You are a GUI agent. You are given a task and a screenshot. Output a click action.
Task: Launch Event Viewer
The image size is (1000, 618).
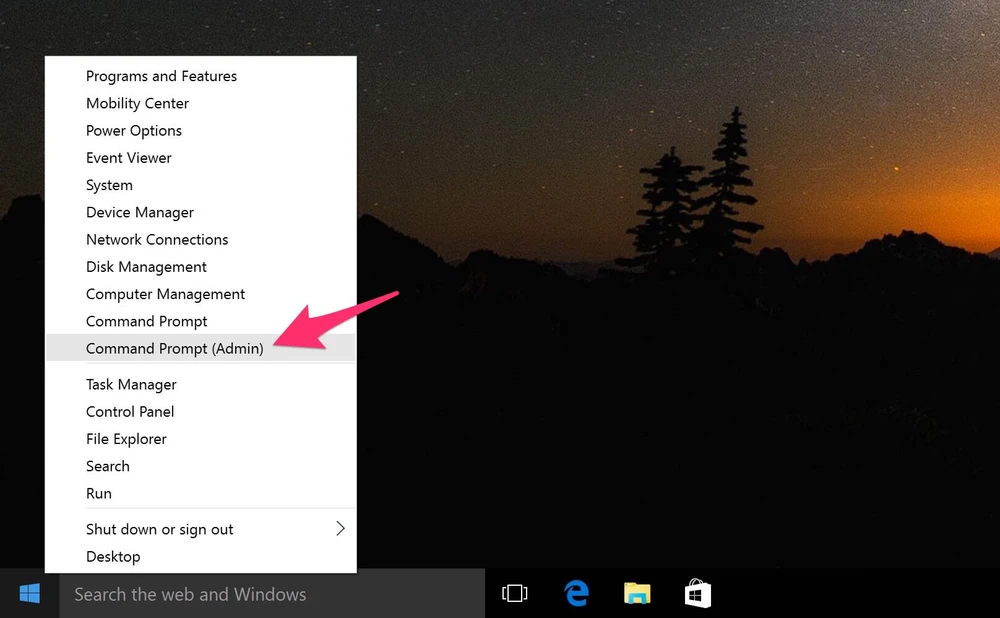point(129,158)
